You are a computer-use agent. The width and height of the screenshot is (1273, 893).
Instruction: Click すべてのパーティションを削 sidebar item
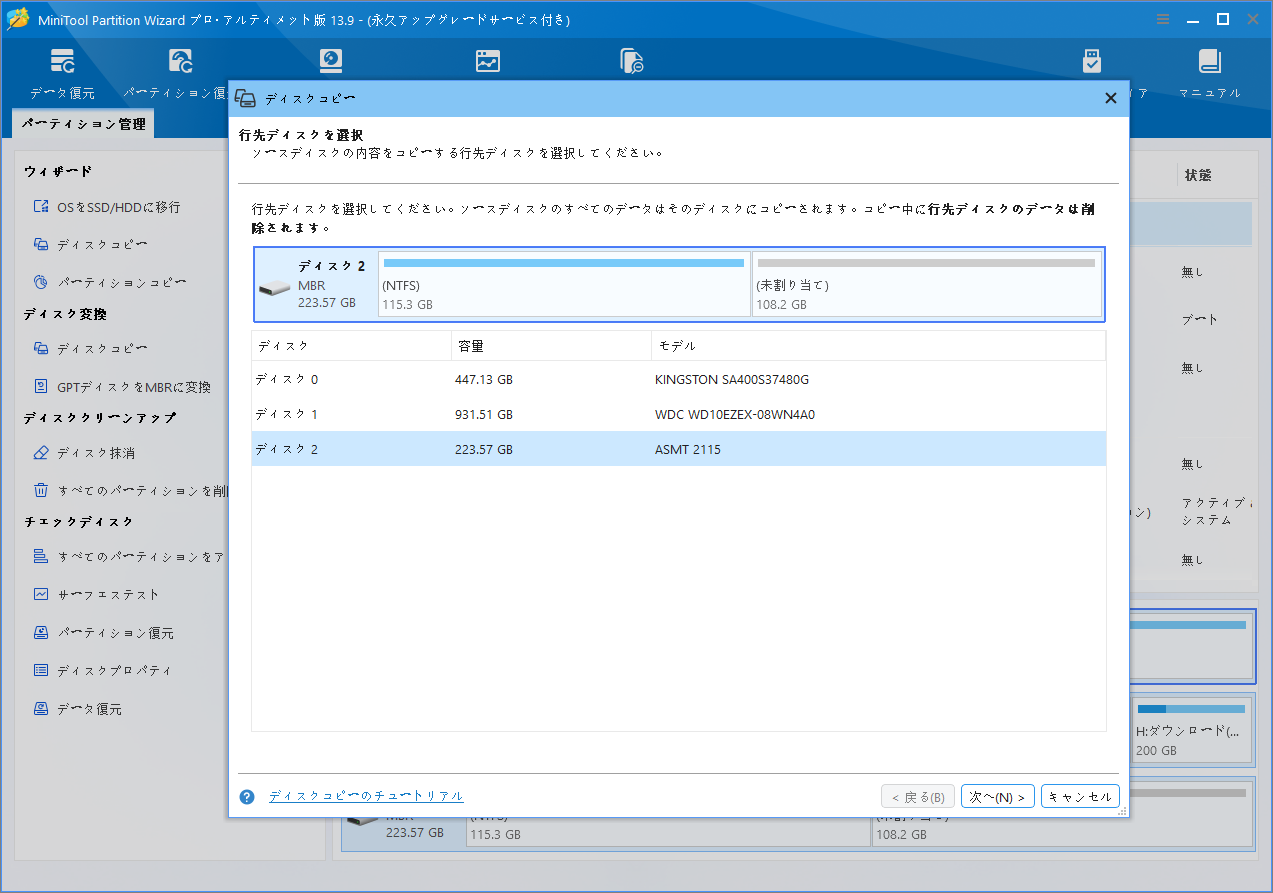coord(131,491)
